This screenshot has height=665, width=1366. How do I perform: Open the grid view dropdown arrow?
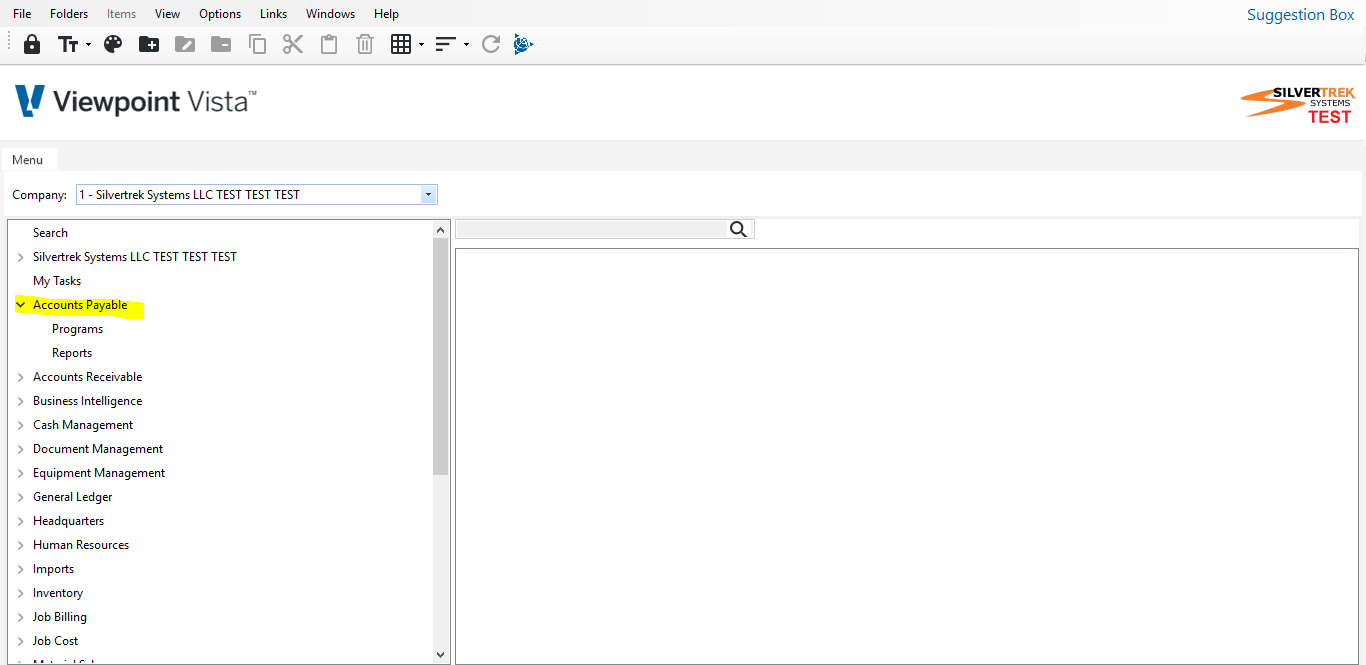(421, 45)
